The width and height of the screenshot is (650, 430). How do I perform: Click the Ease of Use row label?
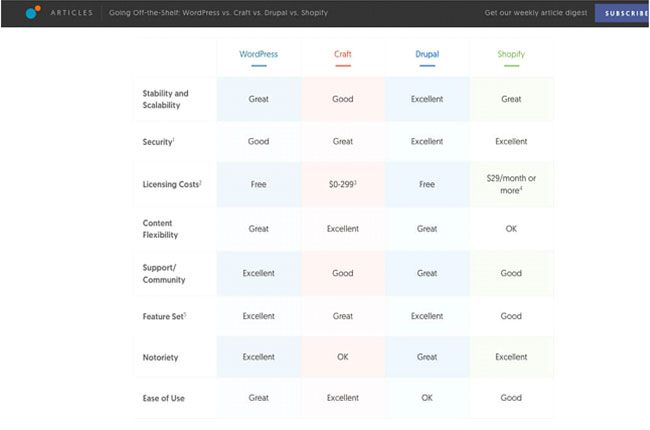point(164,398)
